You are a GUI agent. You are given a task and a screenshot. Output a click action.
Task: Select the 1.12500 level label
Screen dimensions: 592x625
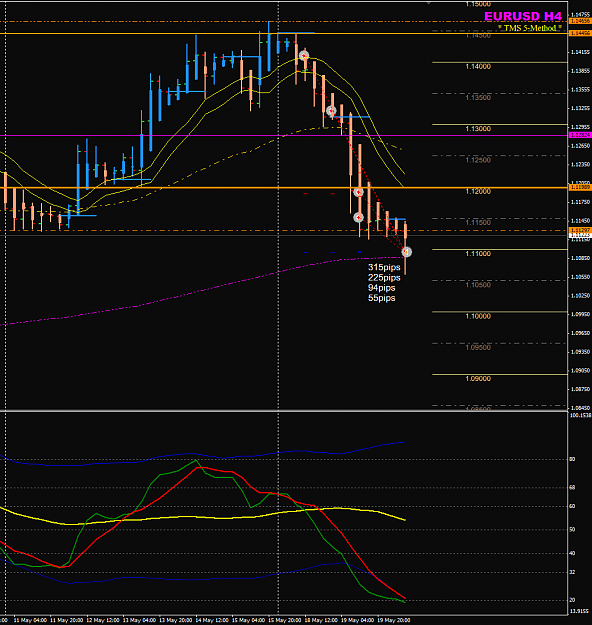pos(478,160)
